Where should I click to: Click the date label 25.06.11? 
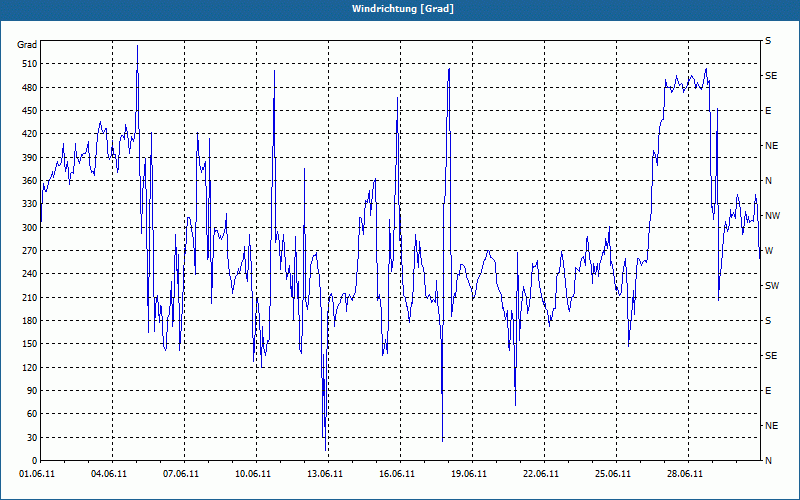pyautogui.click(x=612, y=474)
